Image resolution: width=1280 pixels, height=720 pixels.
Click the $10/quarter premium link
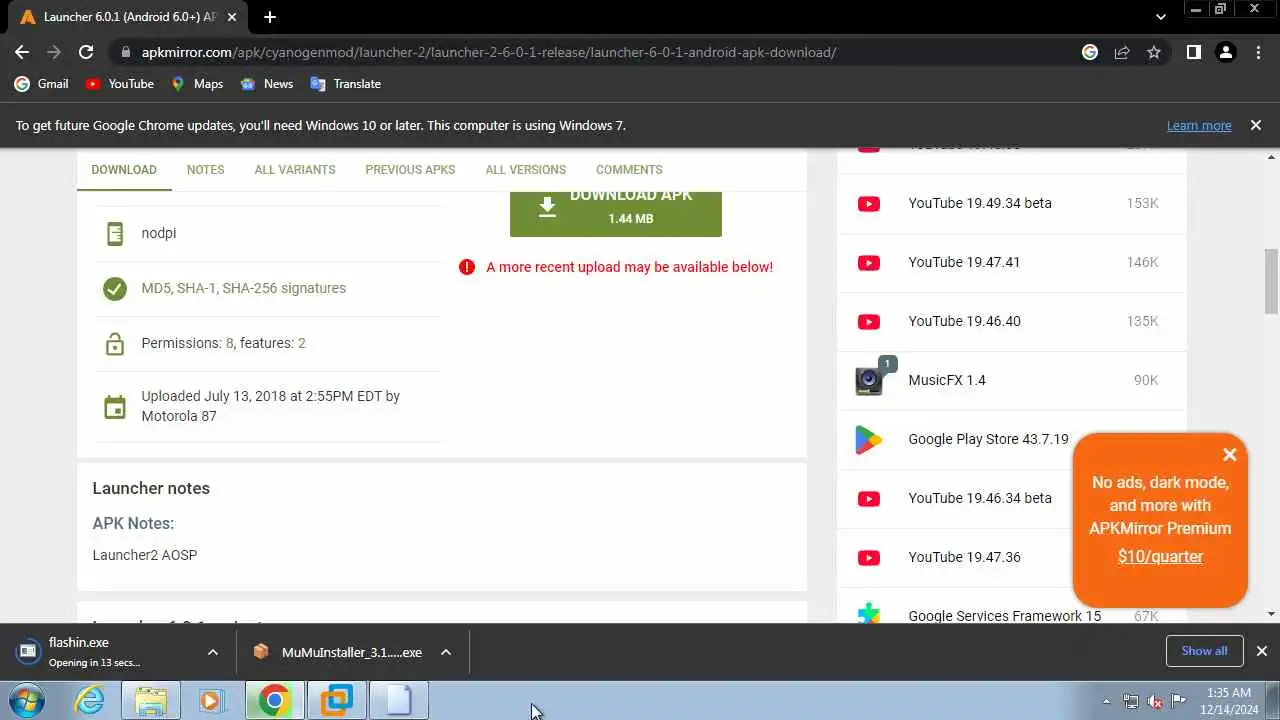1160,557
